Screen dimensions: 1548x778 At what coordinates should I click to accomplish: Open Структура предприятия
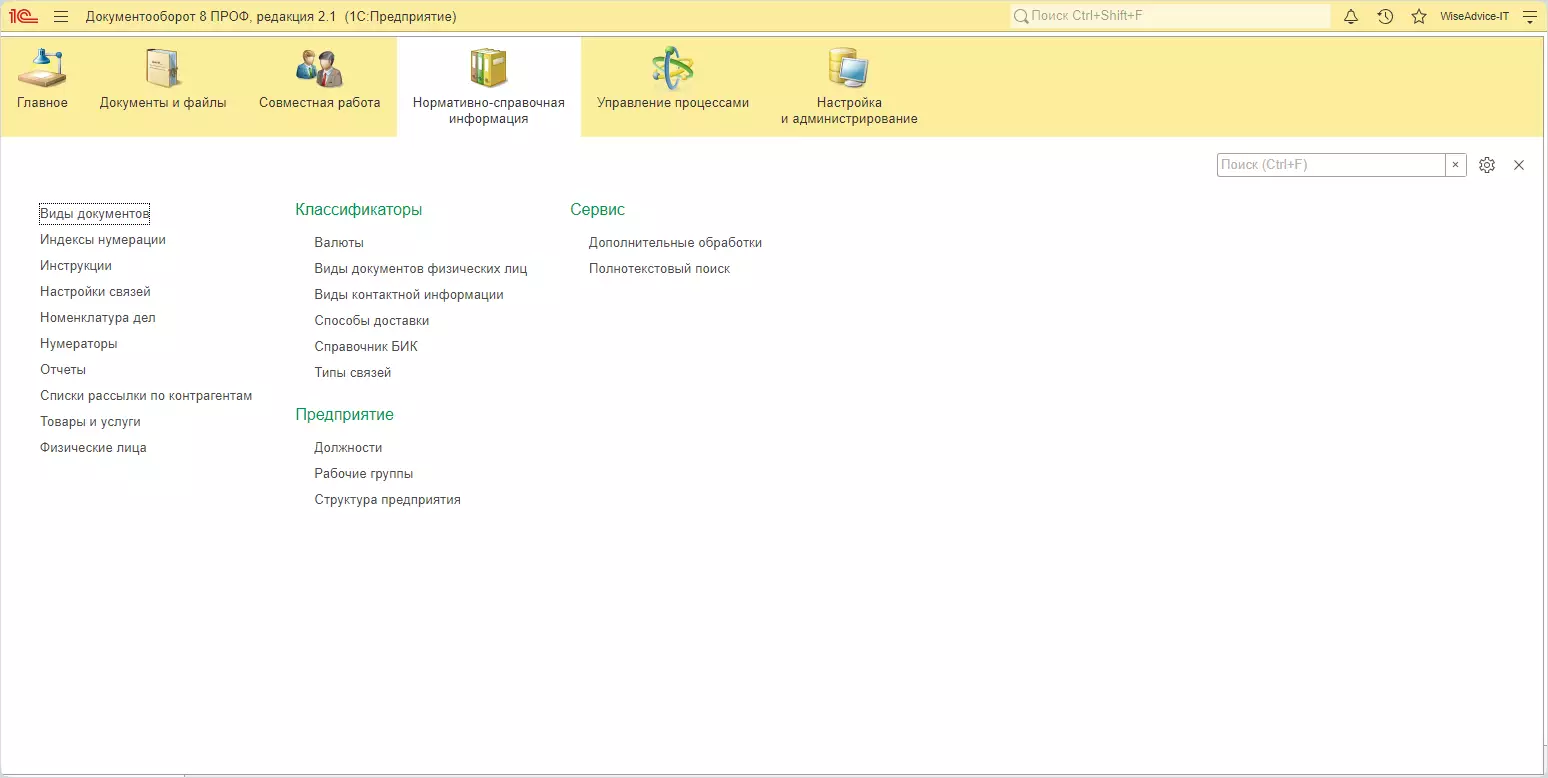388,500
